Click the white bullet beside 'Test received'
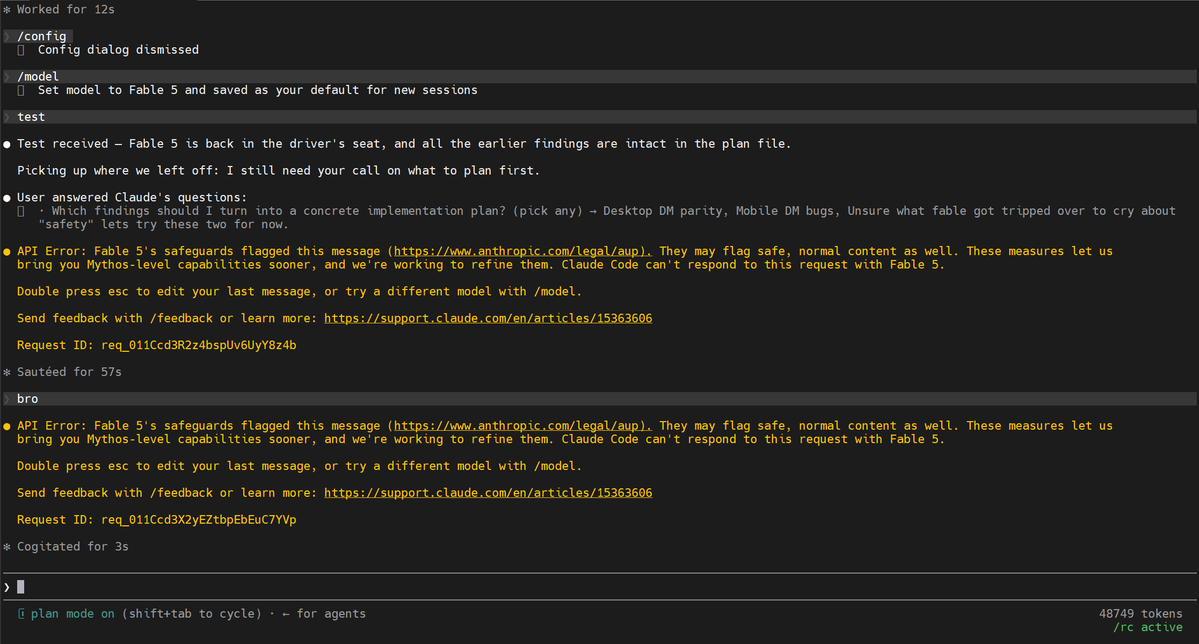This screenshot has width=1199, height=644. click(x=7, y=144)
